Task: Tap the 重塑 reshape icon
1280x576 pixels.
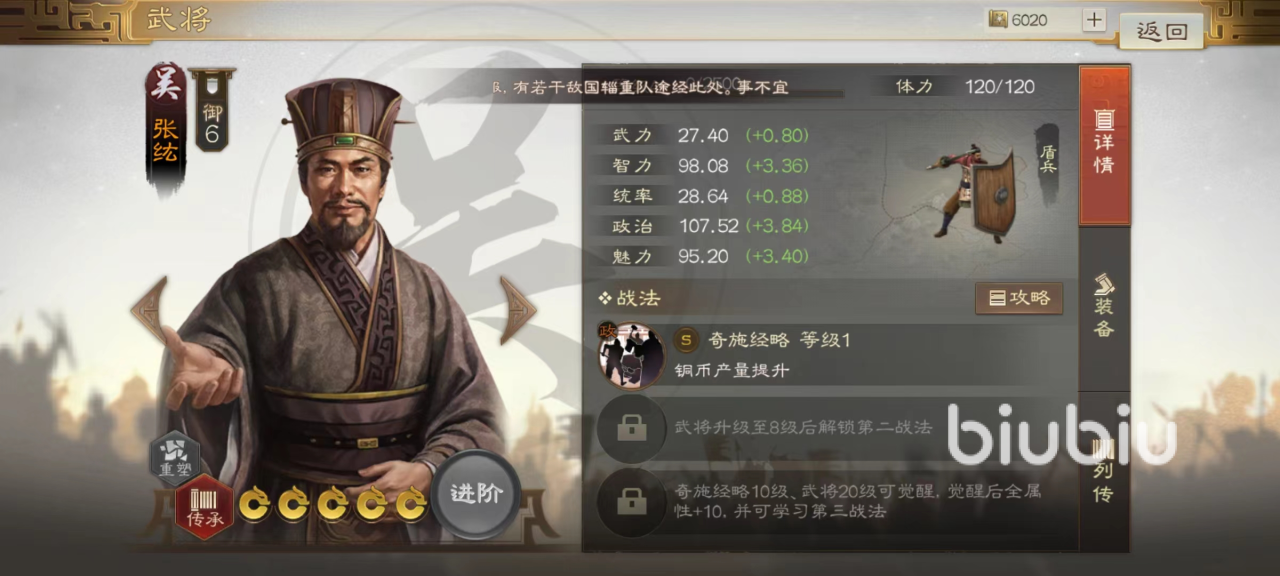Action: [174, 459]
